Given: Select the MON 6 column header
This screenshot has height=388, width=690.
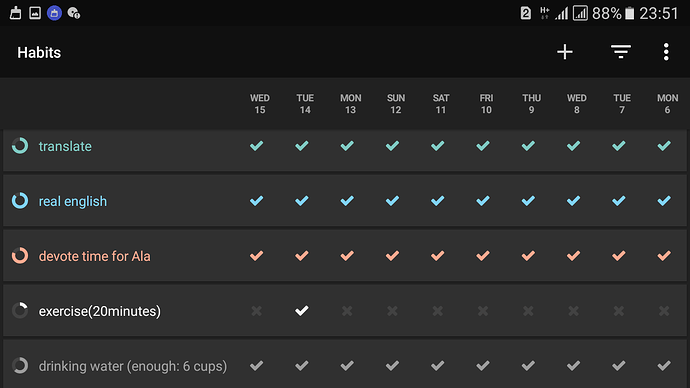Looking at the screenshot, I should point(668,104).
